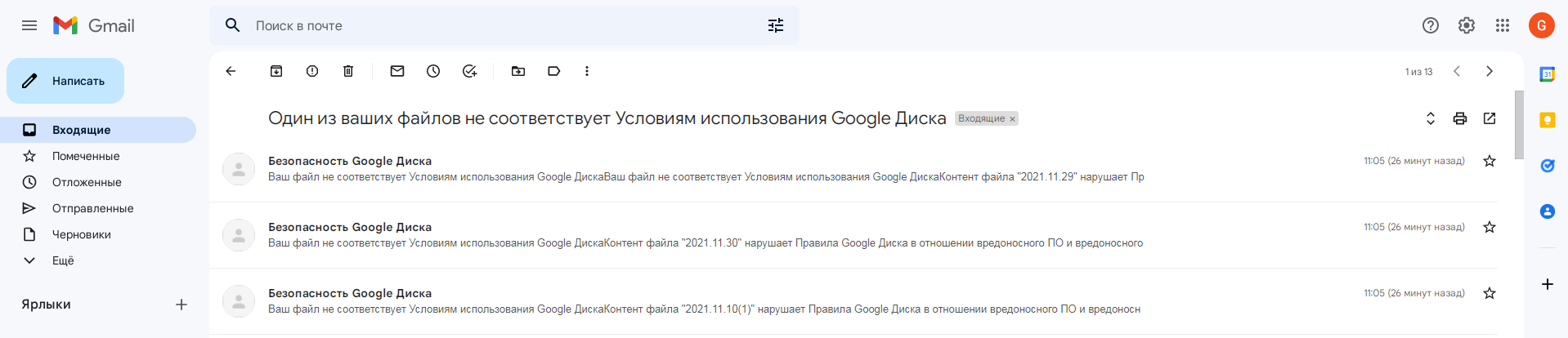Click the sender avatar of the "2021.11.30" message
1568x338 pixels.
(239, 235)
